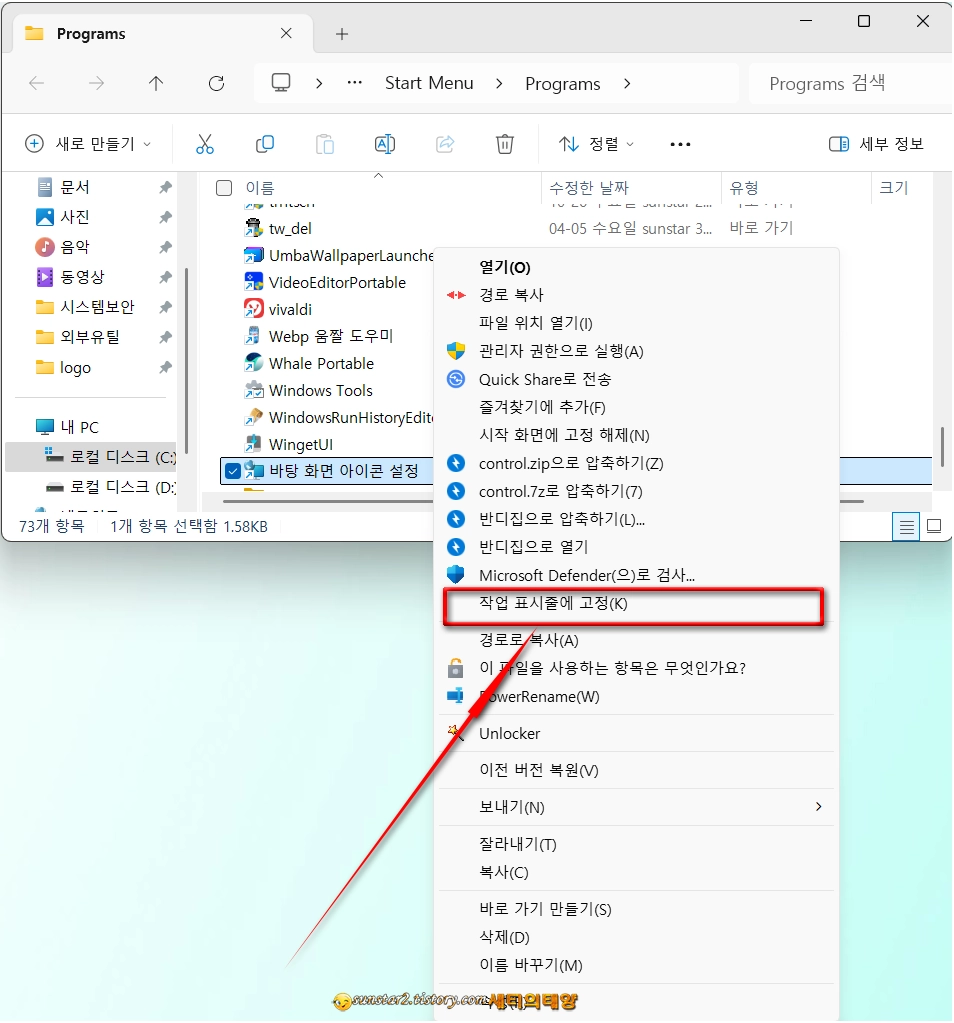The image size is (954, 1023).
Task: Go up a folder with the up arrow
Action: (x=156, y=83)
